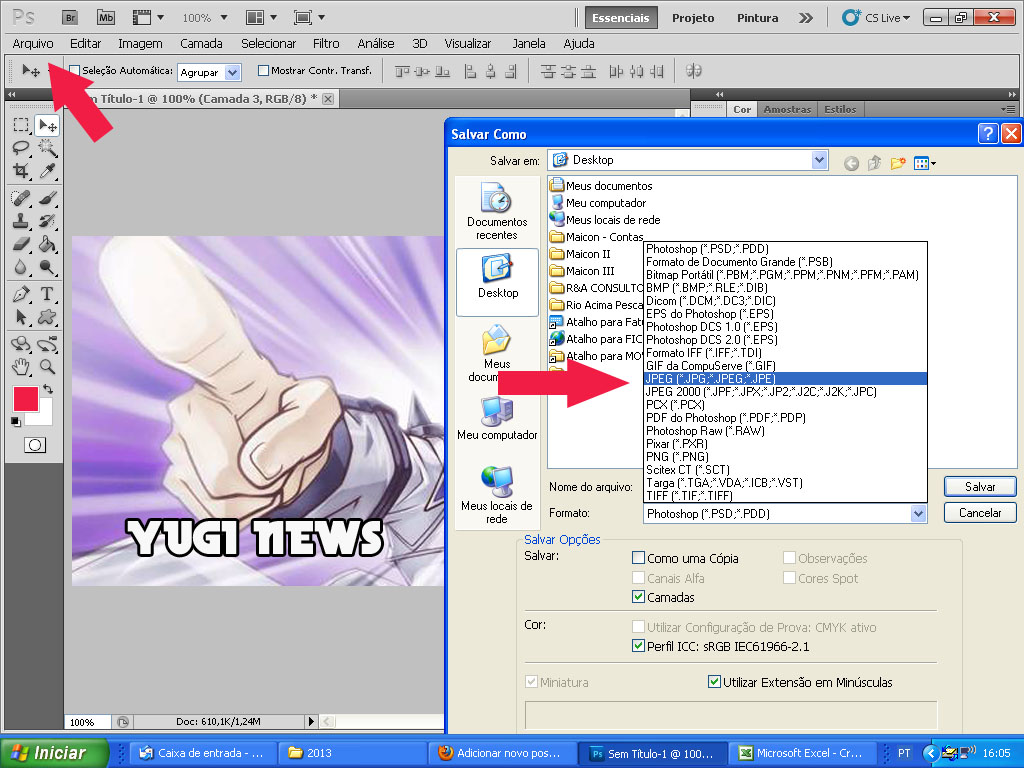Image resolution: width=1024 pixels, height=768 pixels.
Task: Enable the Como uma Cópia checkbox
Action: click(x=639, y=558)
